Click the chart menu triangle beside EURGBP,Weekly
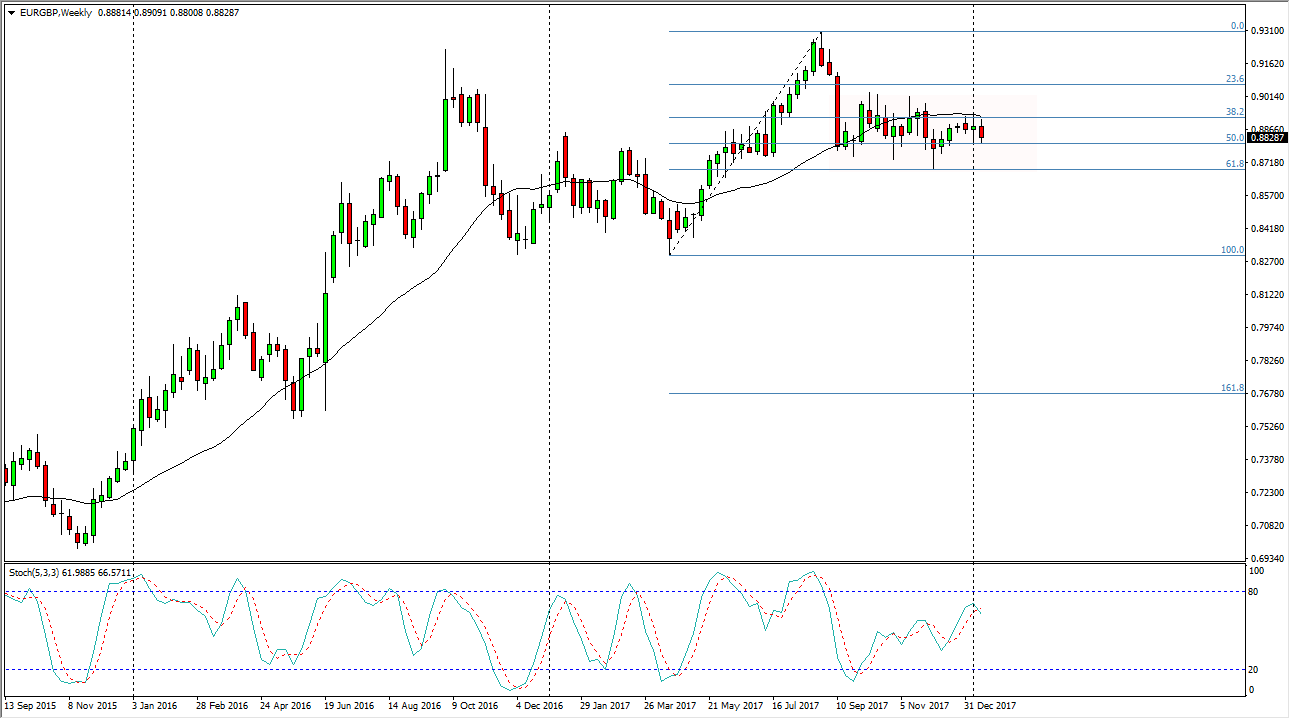Screen dimensions: 1290x719 pos(11,12)
